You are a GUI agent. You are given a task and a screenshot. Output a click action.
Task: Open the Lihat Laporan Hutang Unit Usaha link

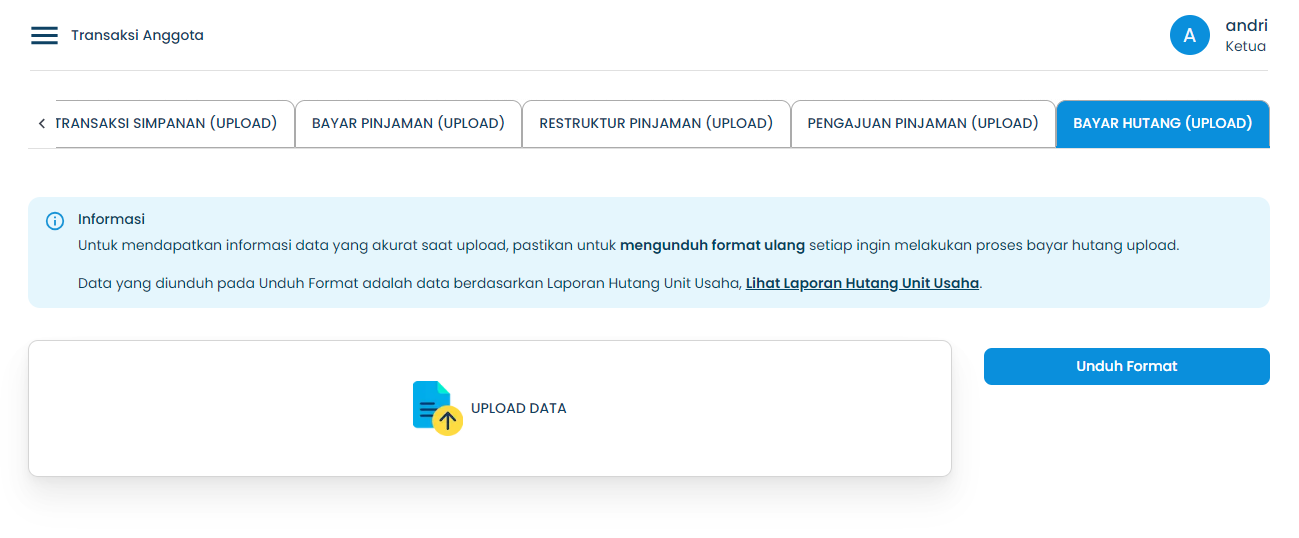point(862,283)
